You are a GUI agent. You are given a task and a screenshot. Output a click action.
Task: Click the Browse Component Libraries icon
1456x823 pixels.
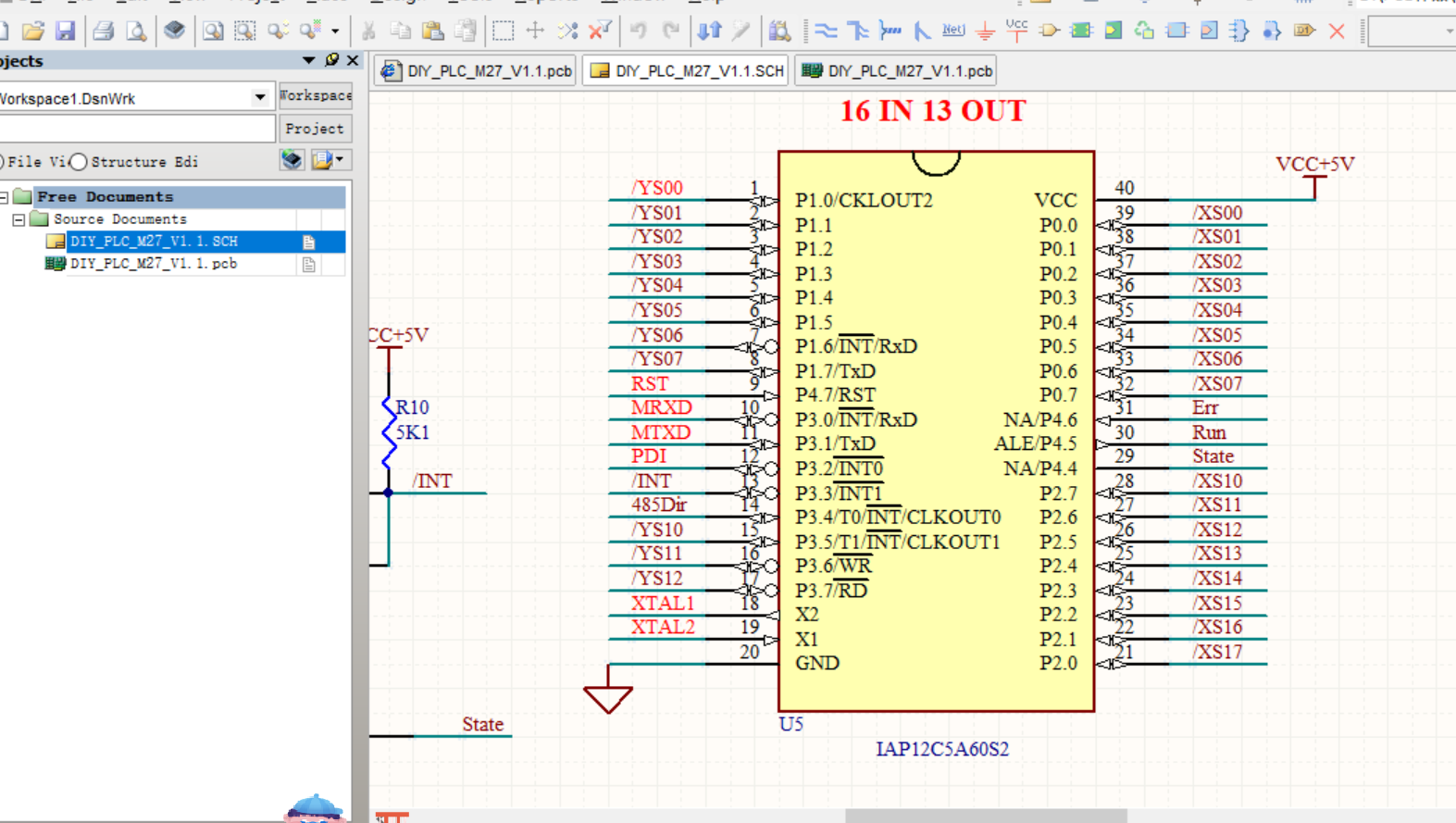(x=779, y=31)
